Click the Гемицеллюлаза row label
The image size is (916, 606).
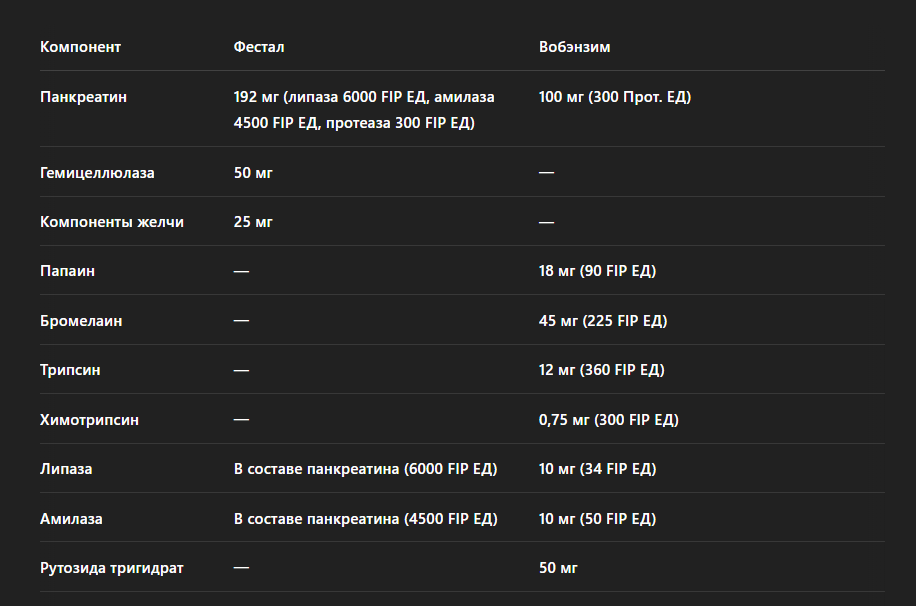click(97, 173)
